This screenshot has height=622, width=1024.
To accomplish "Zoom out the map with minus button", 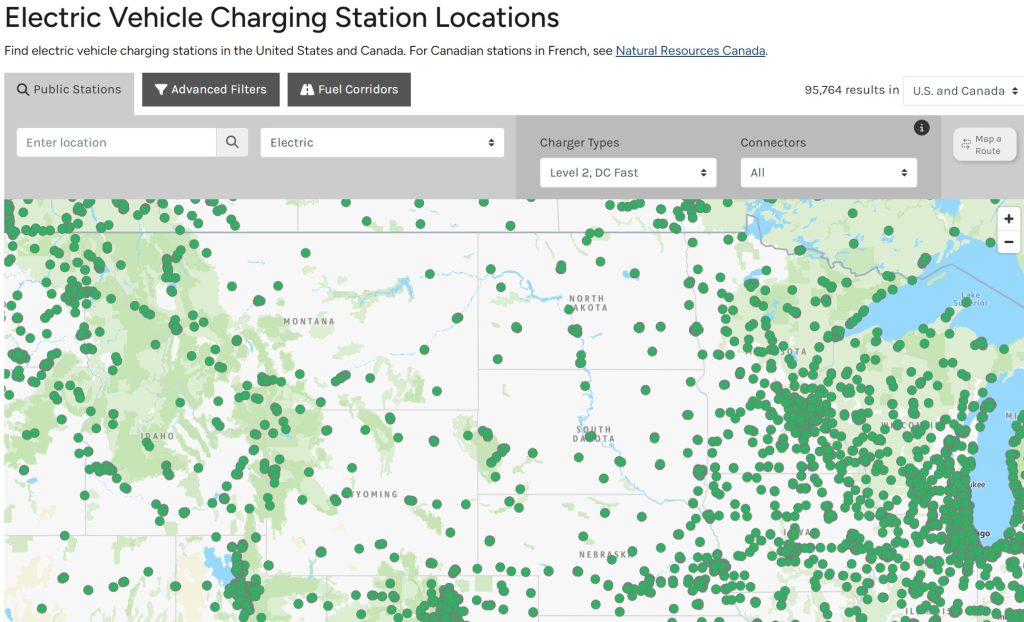I will pyautogui.click(x=1008, y=242).
